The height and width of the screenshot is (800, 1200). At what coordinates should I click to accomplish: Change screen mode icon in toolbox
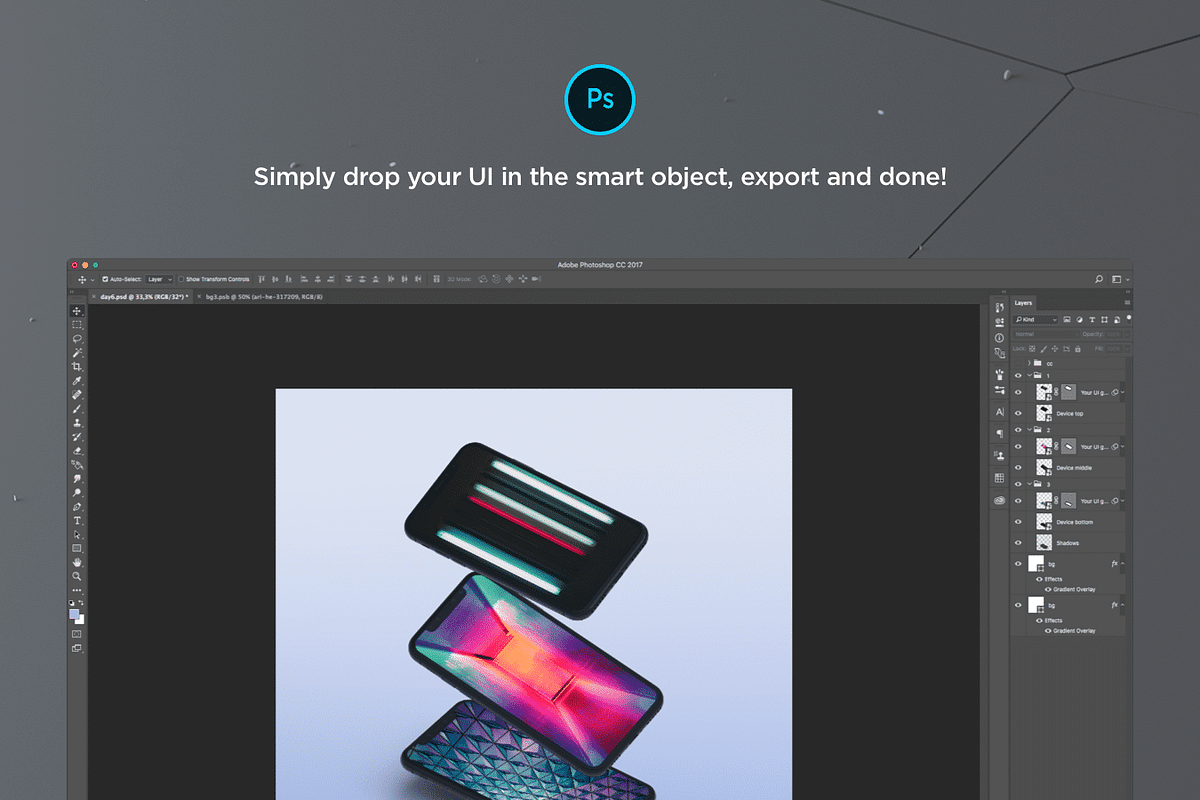[77, 648]
